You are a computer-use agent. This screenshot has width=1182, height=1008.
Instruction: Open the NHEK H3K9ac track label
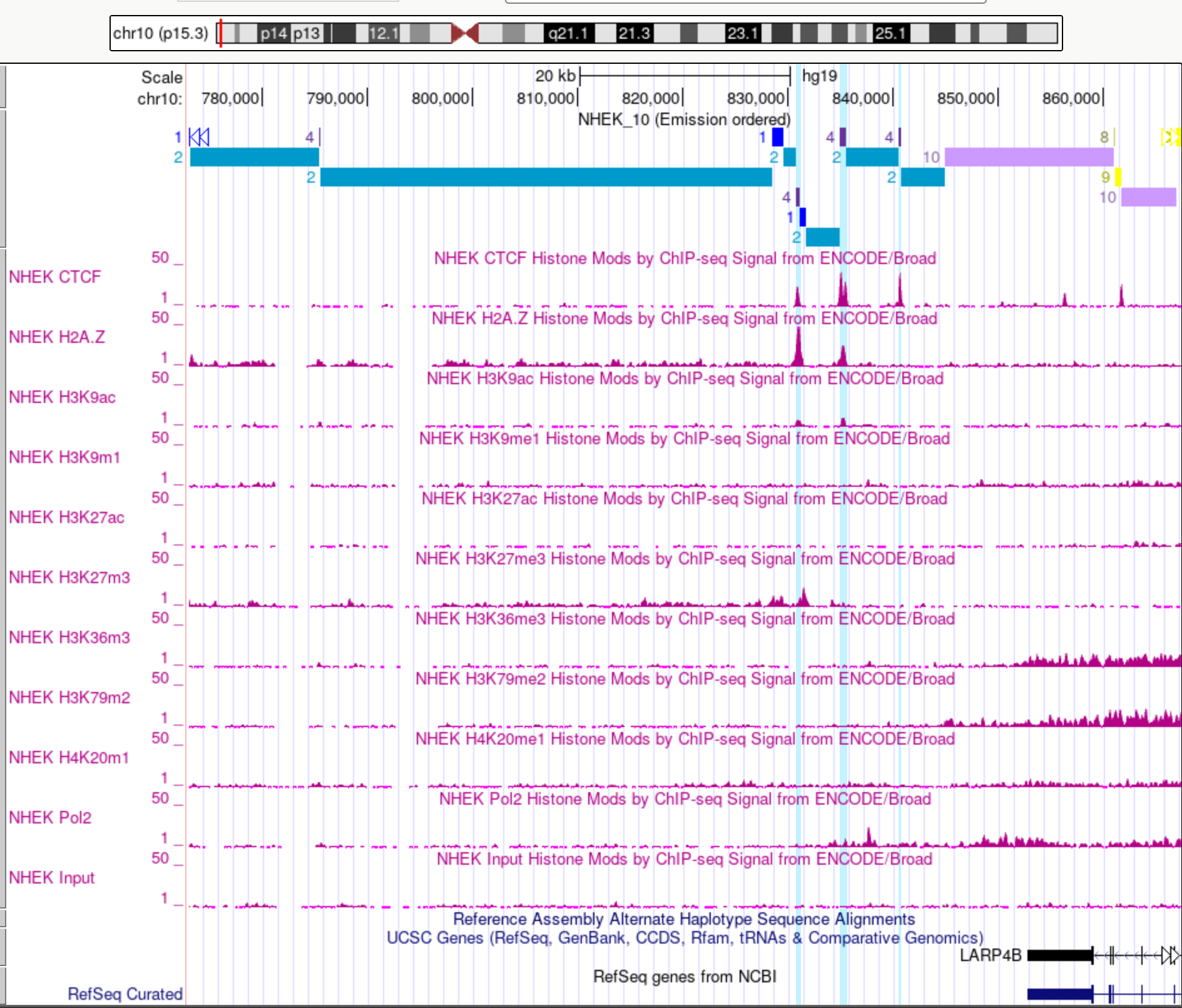point(62,397)
